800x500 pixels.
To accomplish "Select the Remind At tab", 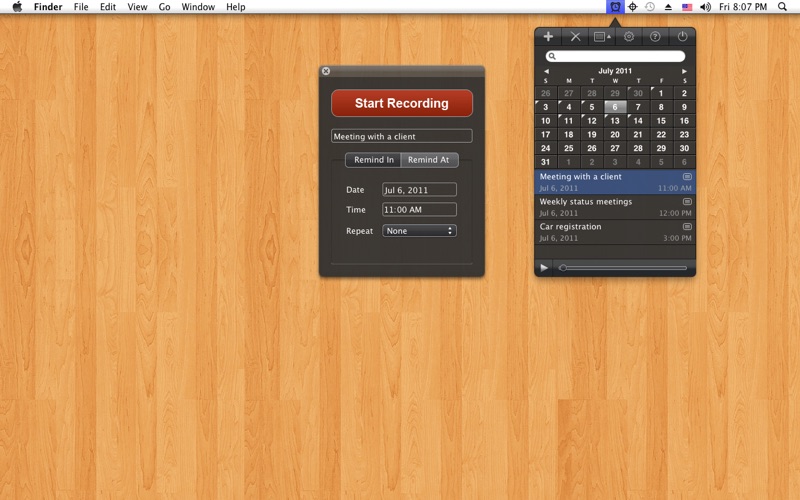I will click(x=430, y=160).
